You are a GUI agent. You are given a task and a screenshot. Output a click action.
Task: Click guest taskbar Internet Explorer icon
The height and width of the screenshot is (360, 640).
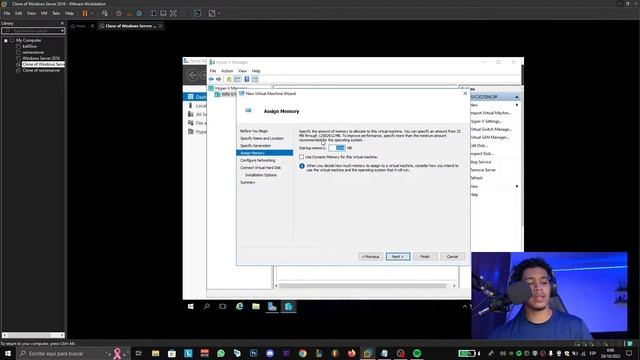point(240,307)
